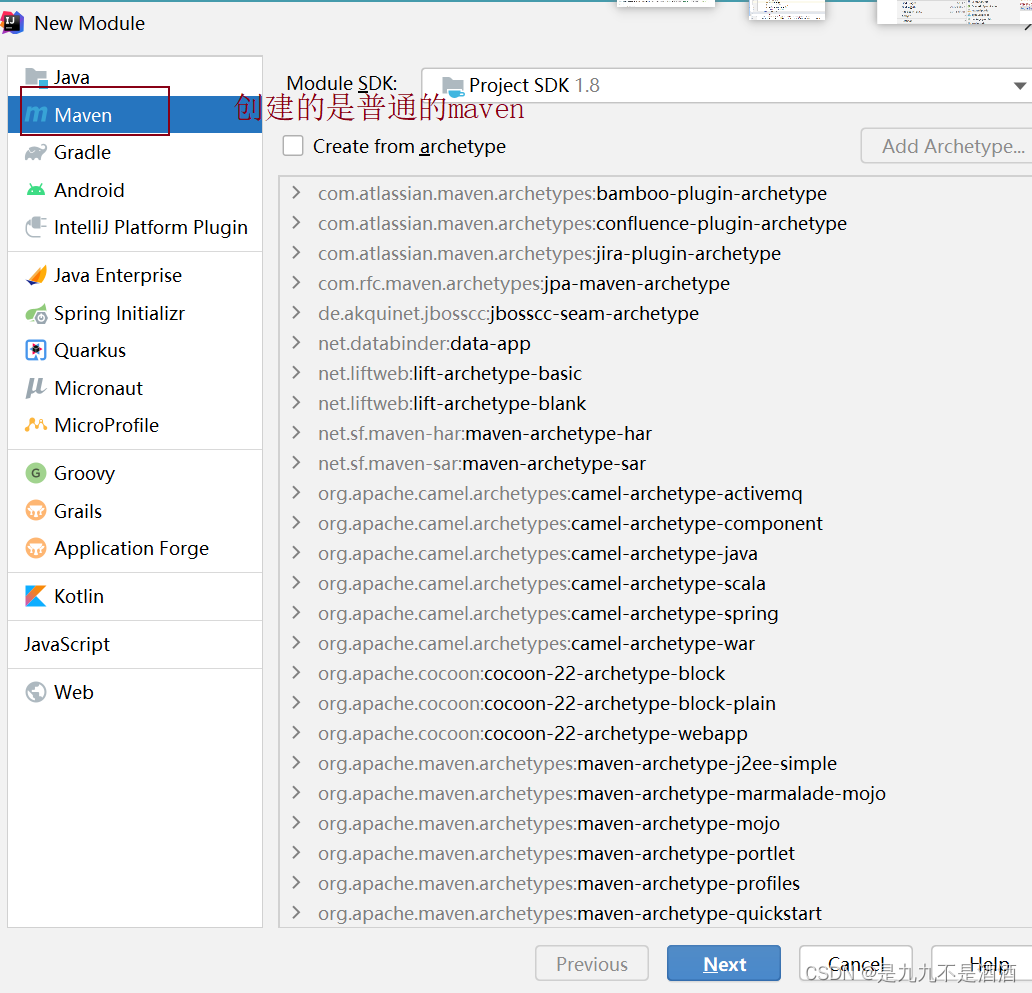Click Add Archetype button
The height and width of the screenshot is (993, 1032).
[947, 146]
